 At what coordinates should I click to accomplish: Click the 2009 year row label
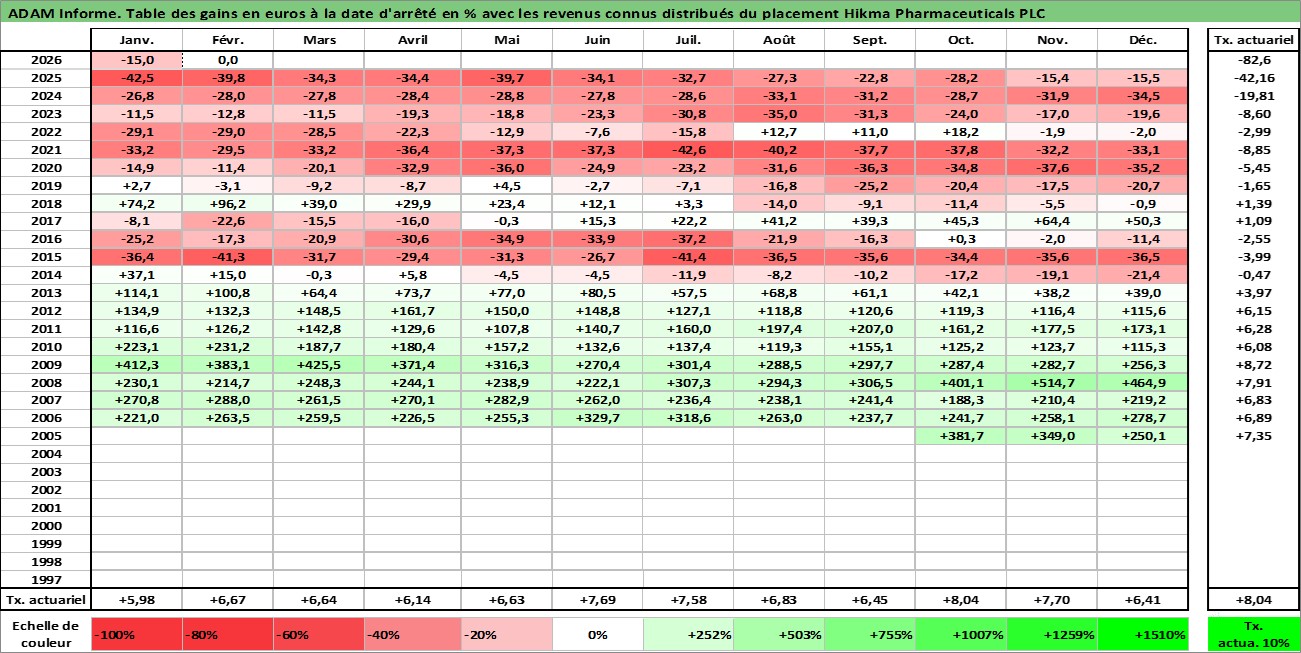coord(45,364)
